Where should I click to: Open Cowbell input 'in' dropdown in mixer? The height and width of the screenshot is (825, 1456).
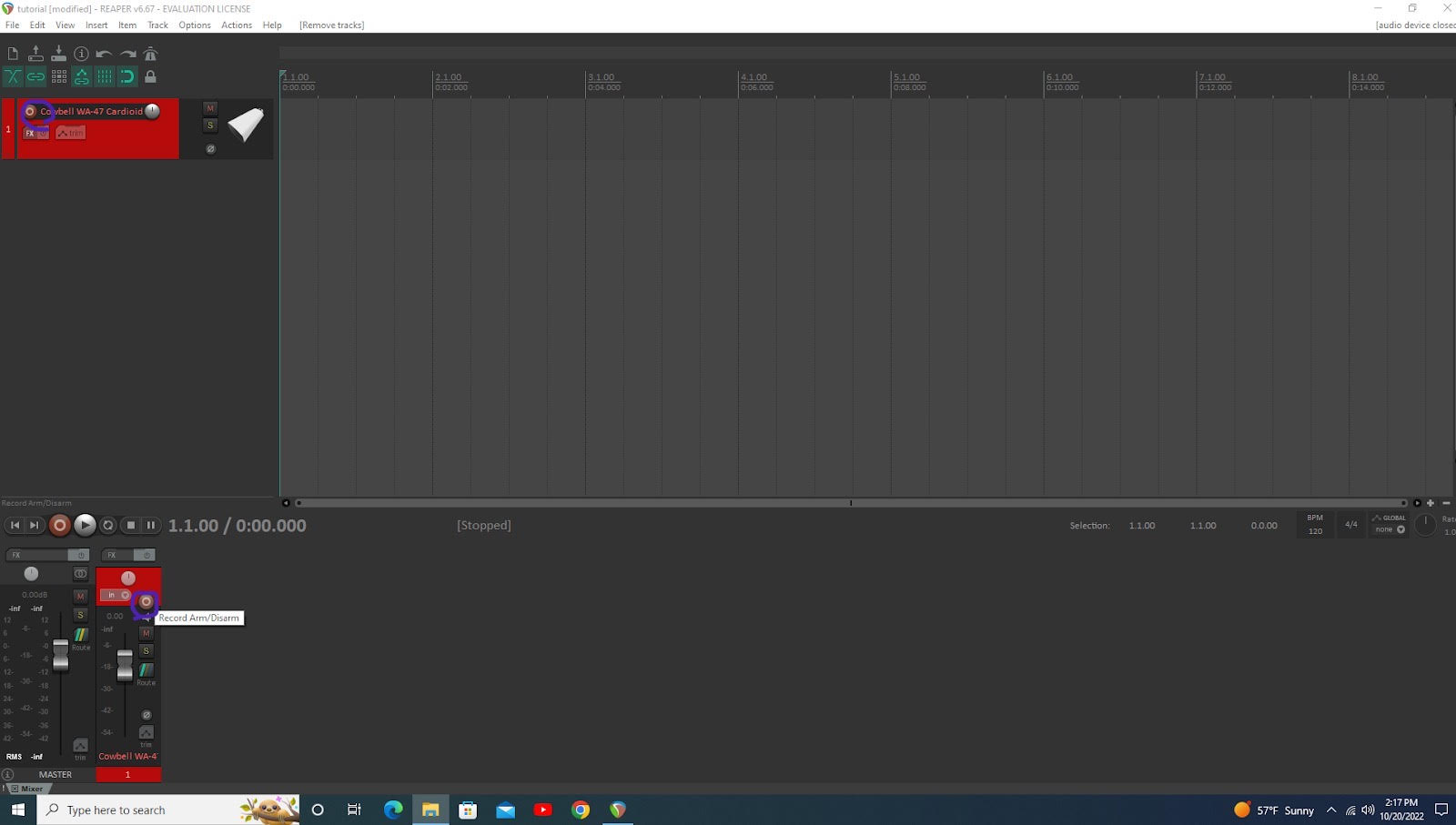point(116,595)
